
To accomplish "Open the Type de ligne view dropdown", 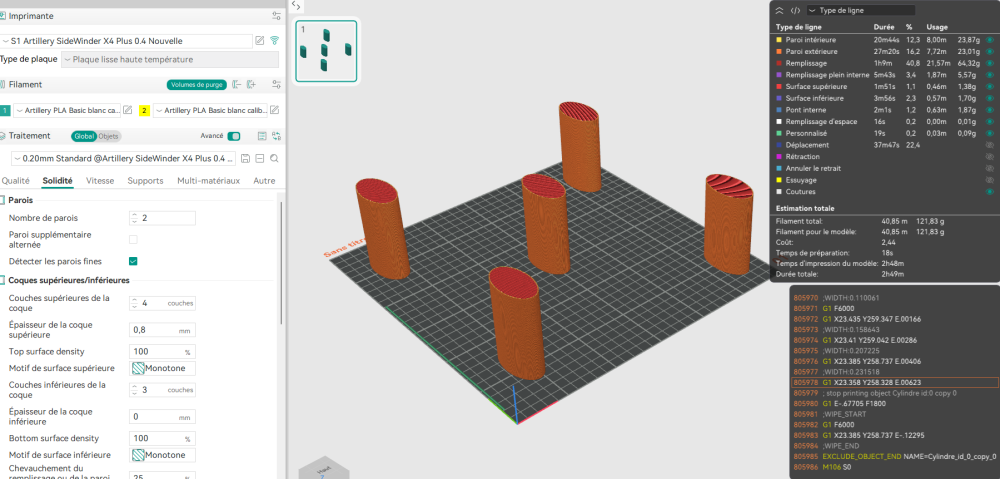I will click(x=860, y=10).
